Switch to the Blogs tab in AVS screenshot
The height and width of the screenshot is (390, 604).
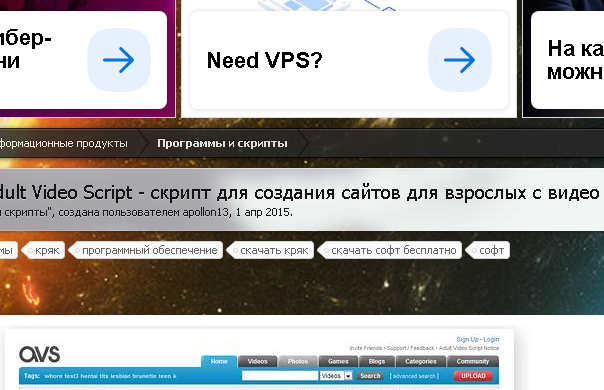377,361
